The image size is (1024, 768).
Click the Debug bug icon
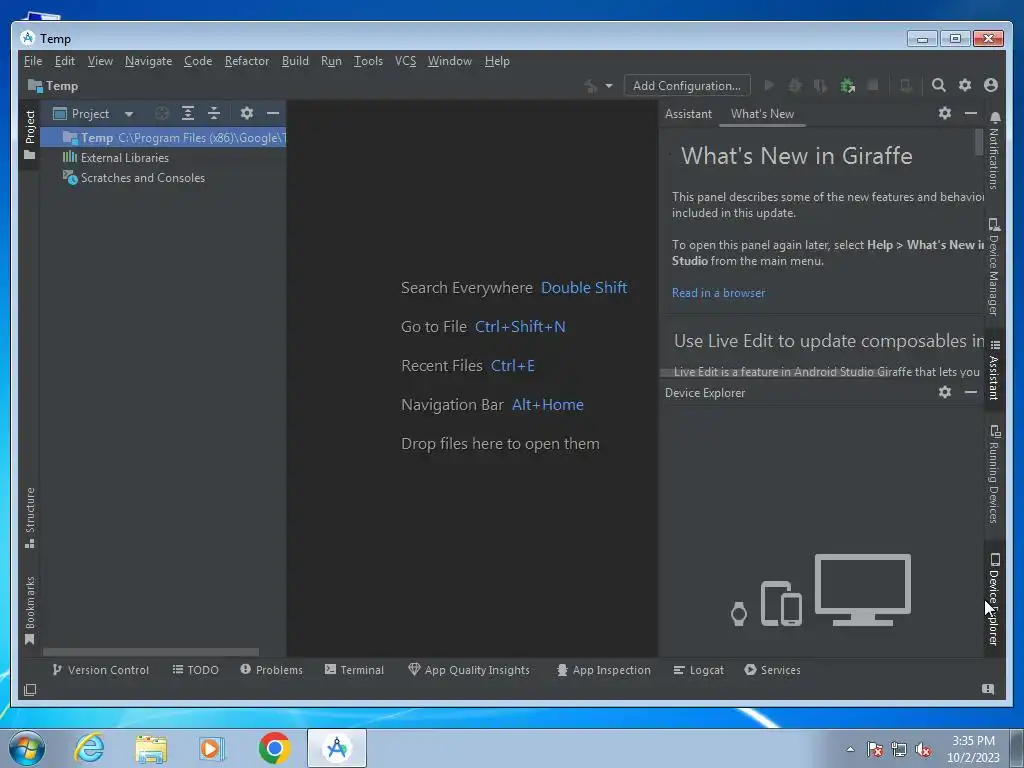pyautogui.click(x=795, y=86)
